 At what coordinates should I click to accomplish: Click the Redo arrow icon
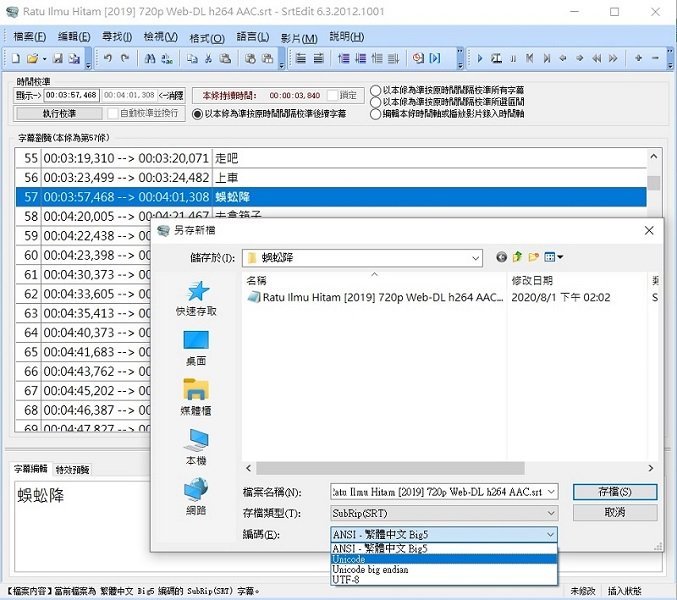(125, 58)
